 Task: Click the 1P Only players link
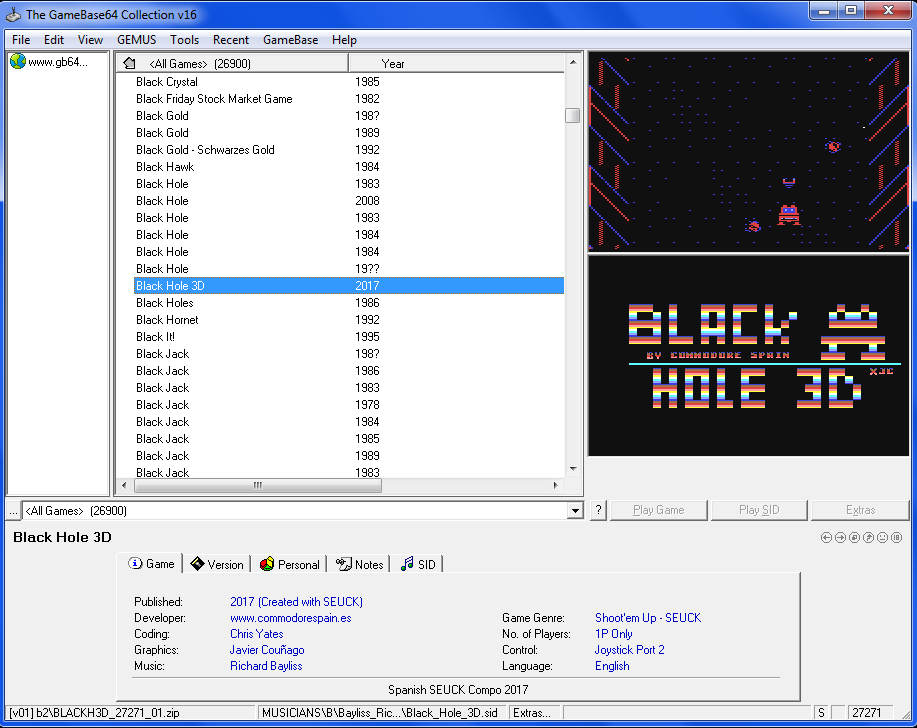[613, 634]
